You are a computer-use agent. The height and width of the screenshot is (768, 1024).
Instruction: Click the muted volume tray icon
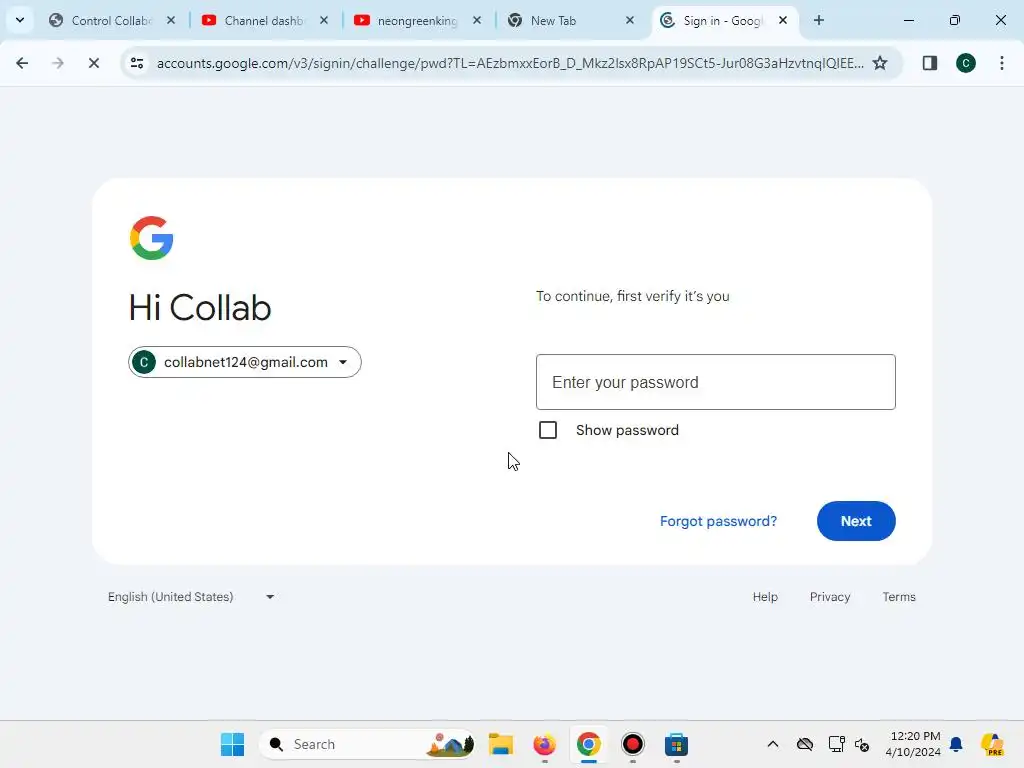tap(862, 744)
